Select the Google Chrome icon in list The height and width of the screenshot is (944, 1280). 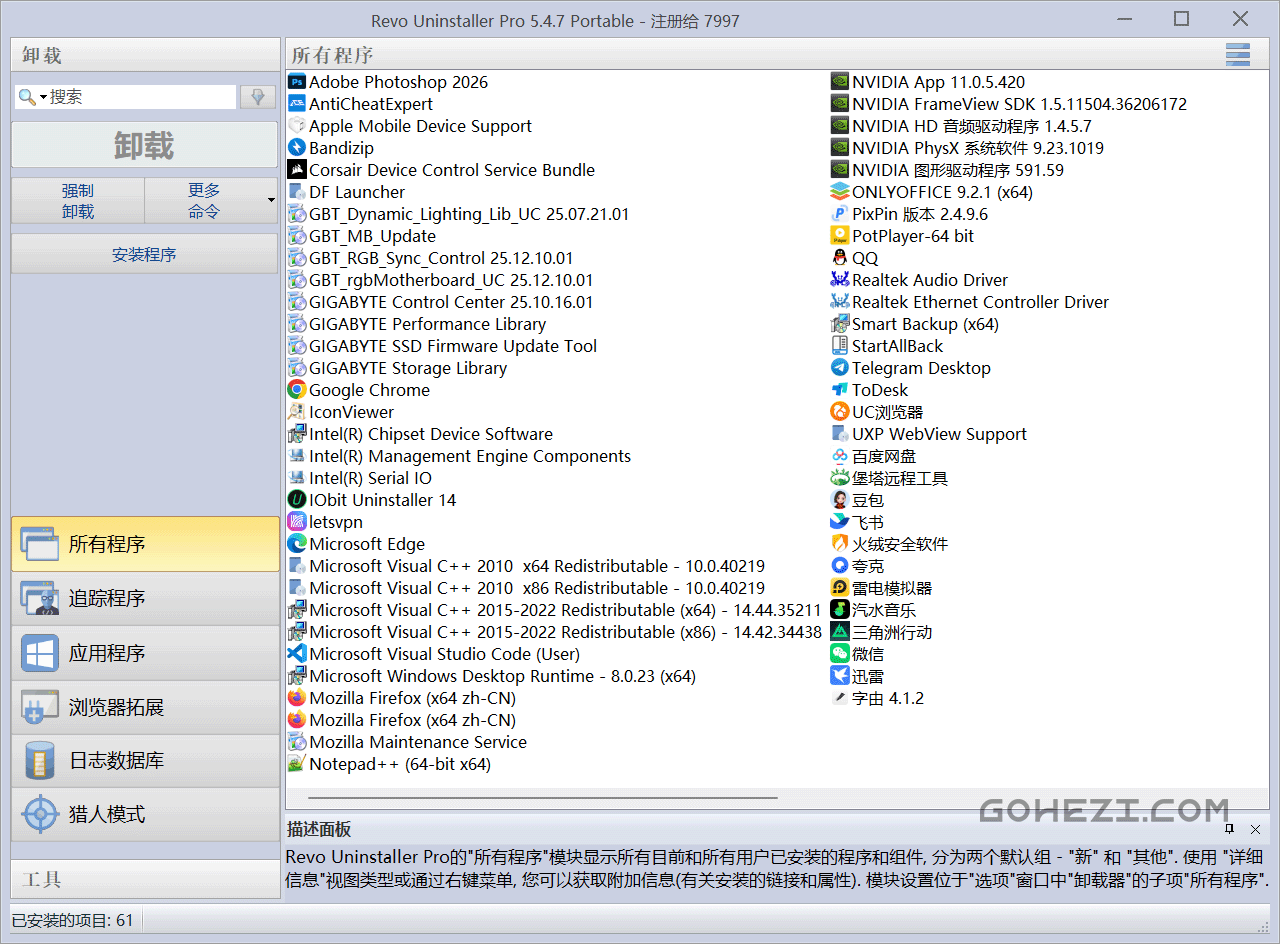point(297,390)
